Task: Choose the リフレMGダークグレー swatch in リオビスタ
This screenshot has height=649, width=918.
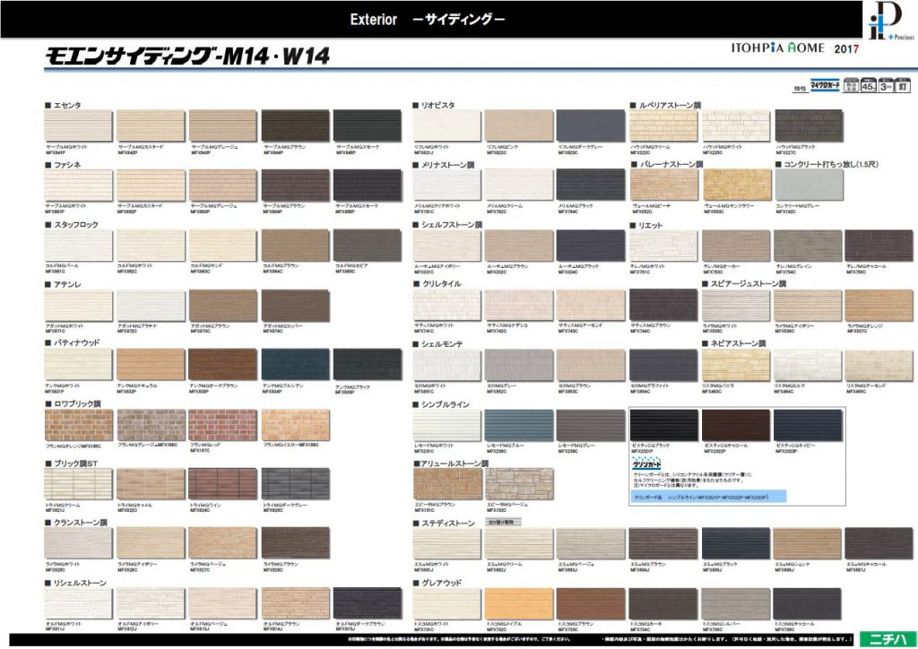Action: point(590,125)
